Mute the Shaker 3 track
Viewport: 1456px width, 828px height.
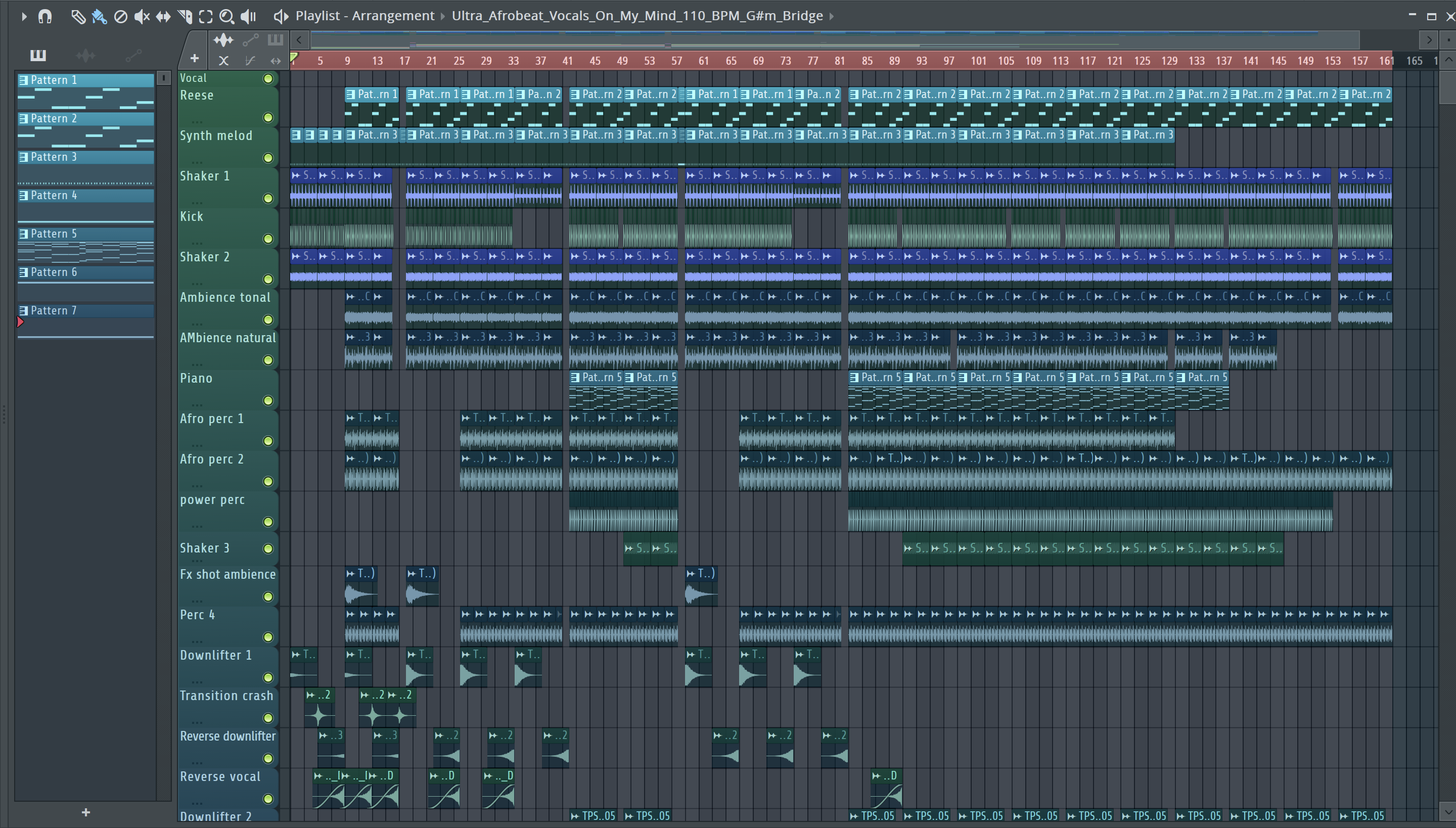[x=268, y=549]
